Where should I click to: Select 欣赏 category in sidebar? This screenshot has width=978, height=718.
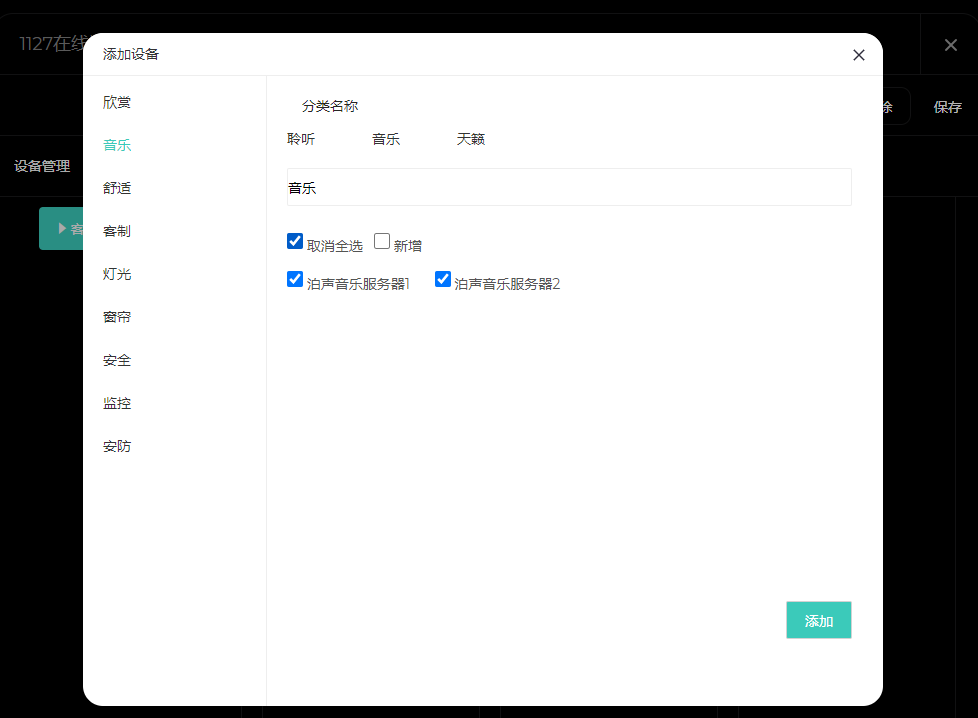pos(117,102)
